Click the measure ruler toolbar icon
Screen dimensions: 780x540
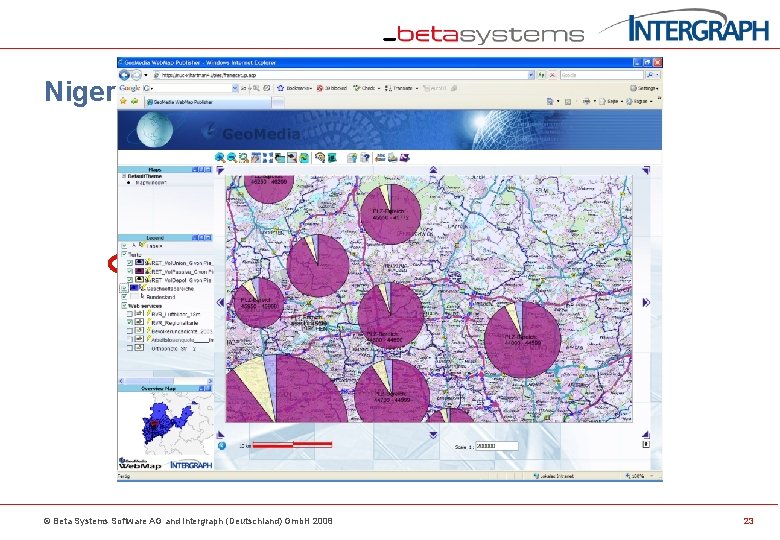pos(381,158)
